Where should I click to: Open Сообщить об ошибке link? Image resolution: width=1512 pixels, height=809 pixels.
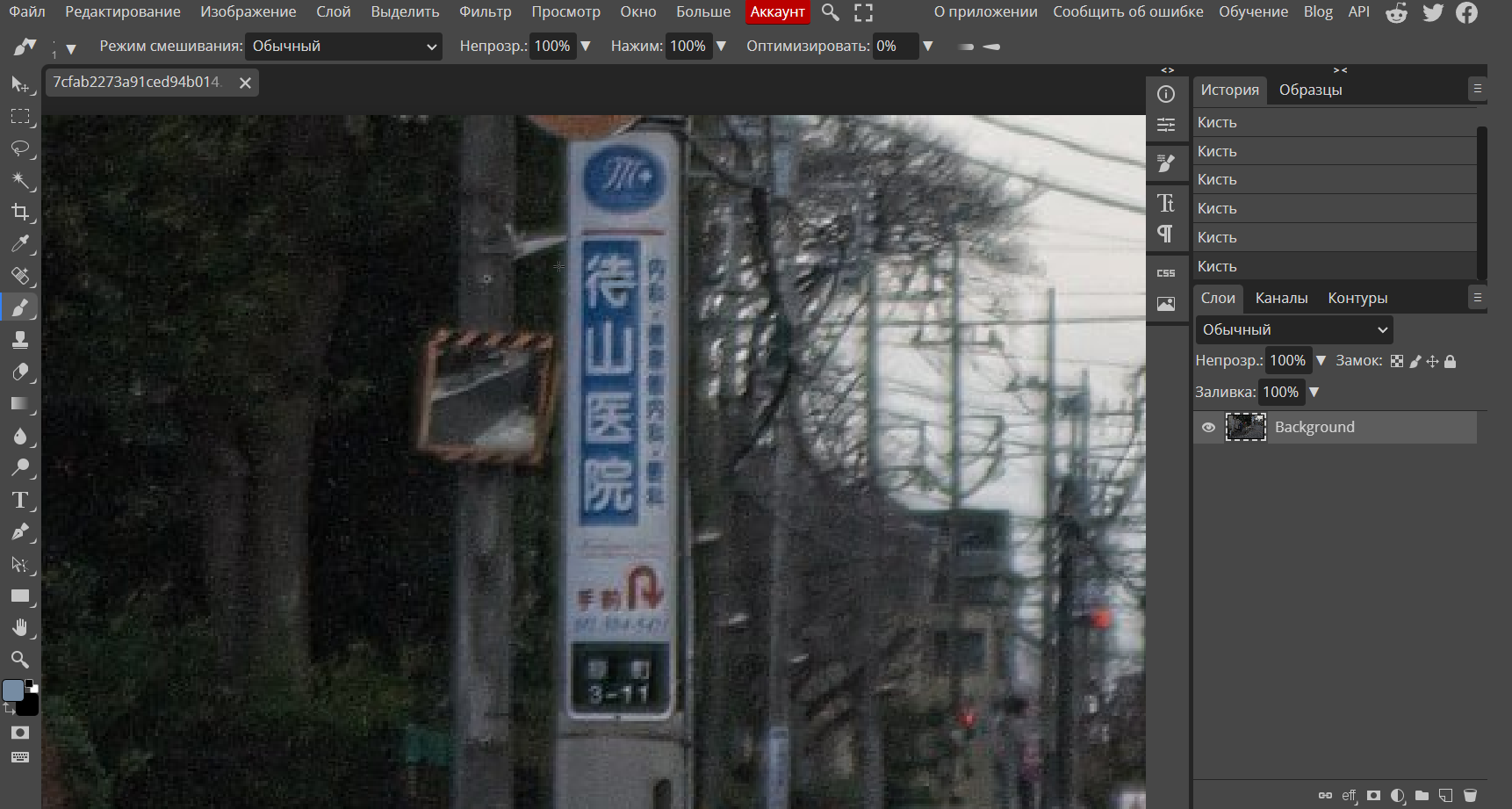(x=1127, y=12)
